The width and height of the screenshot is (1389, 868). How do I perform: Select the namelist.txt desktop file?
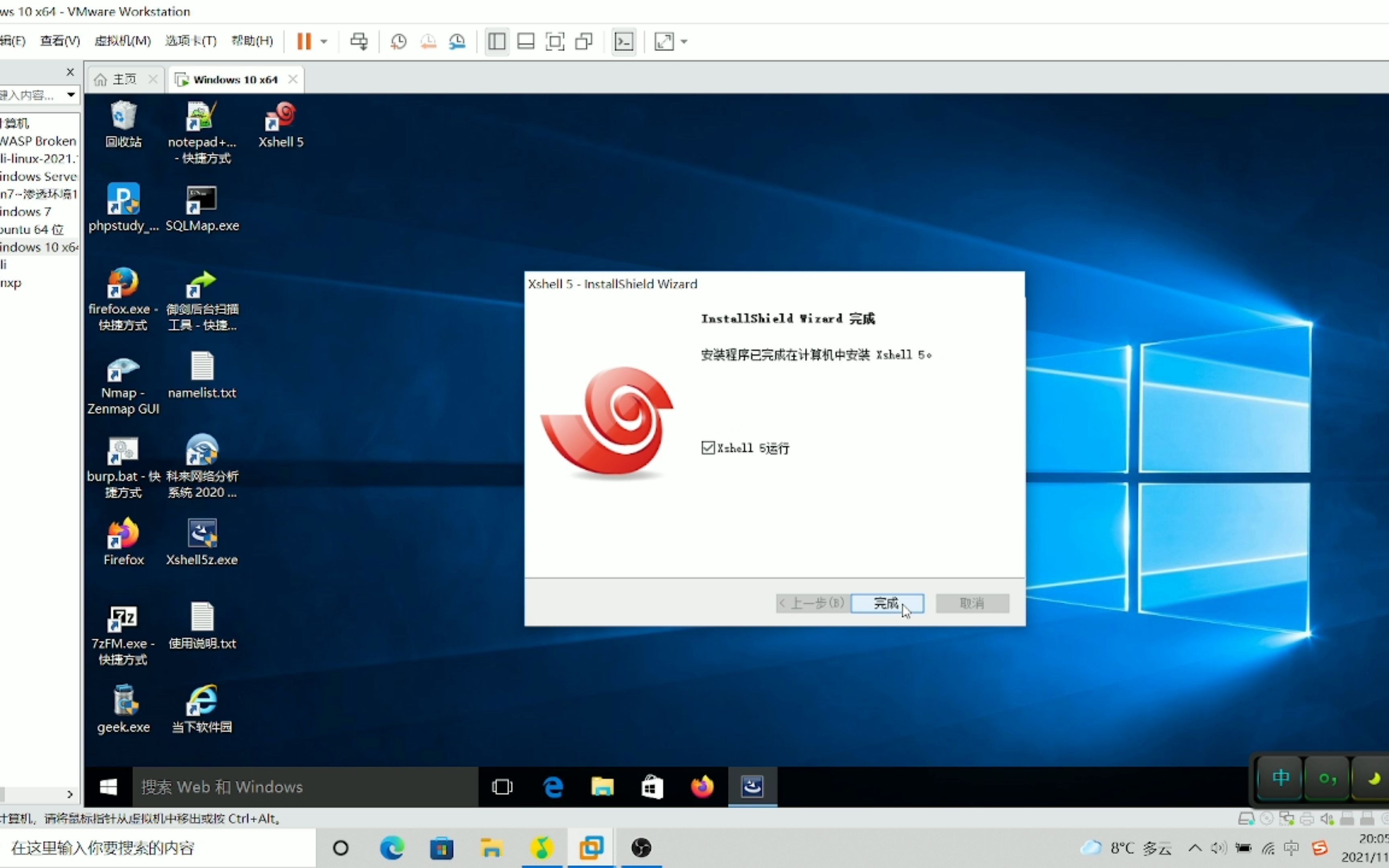tap(201, 375)
